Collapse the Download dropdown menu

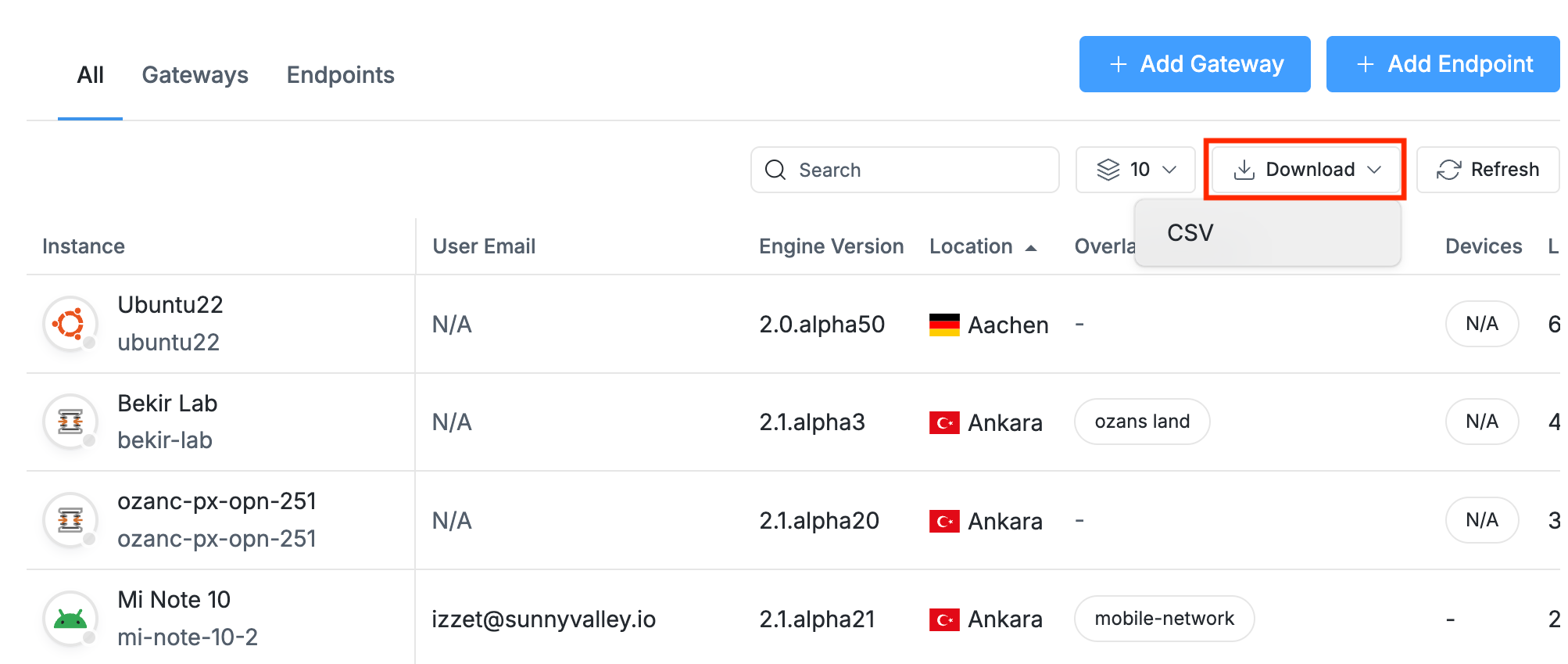coord(1305,170)
